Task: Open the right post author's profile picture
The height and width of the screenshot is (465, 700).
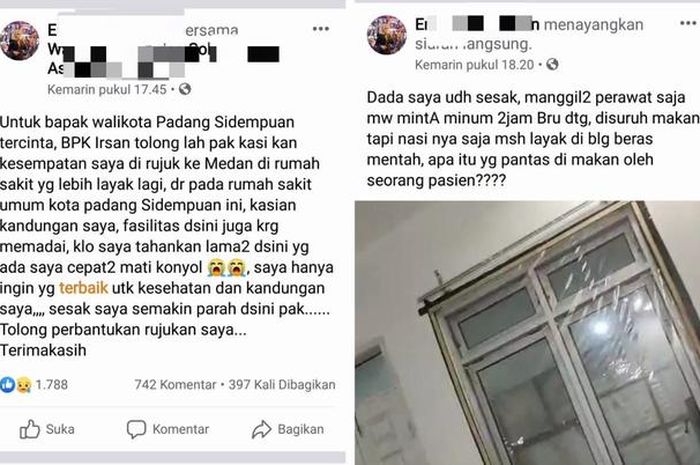Action: [387, 35]
